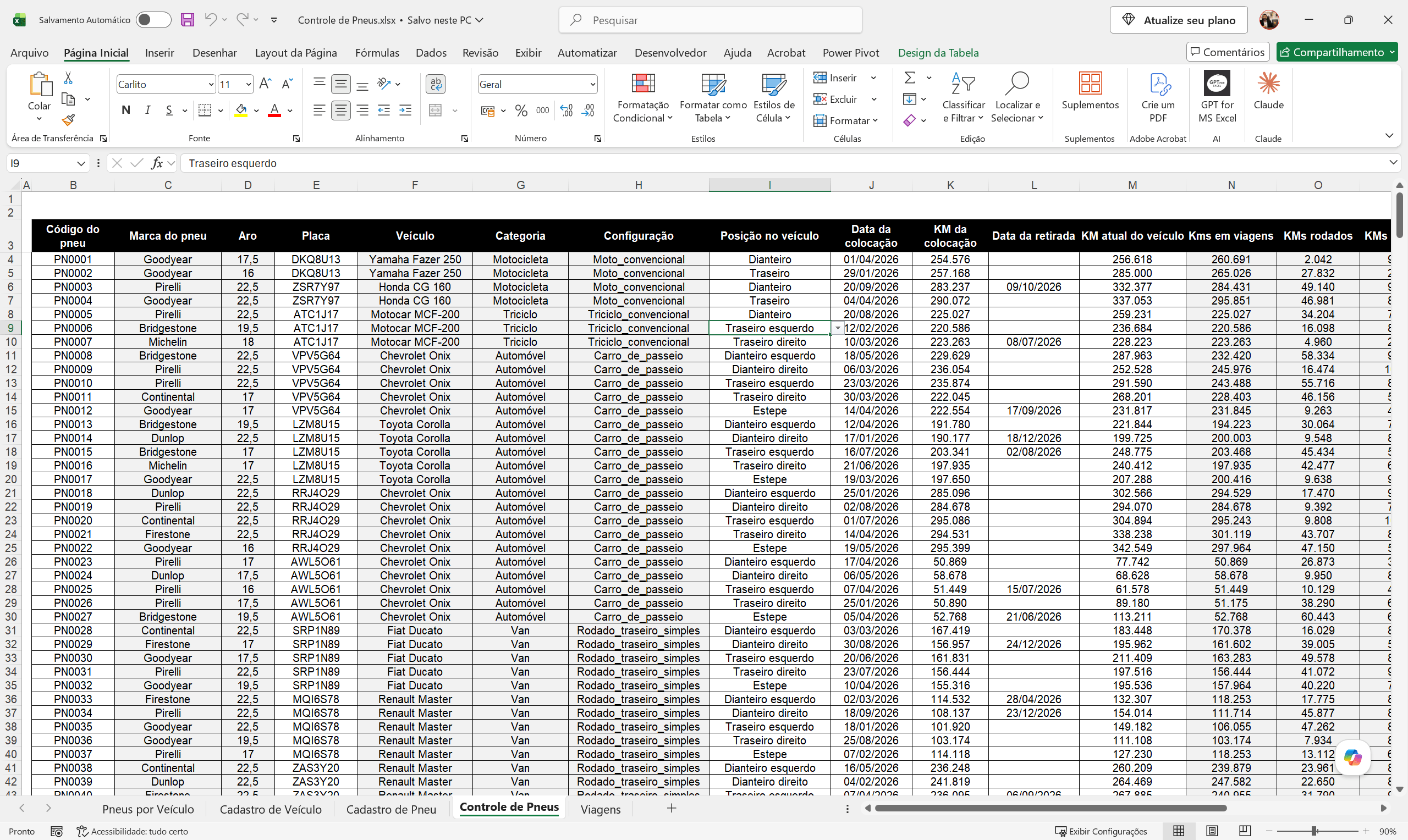The image size is (1408, 840).
Task: Open the Cadastro de Pneu sheet tab
Action: [x=391, y=809]
